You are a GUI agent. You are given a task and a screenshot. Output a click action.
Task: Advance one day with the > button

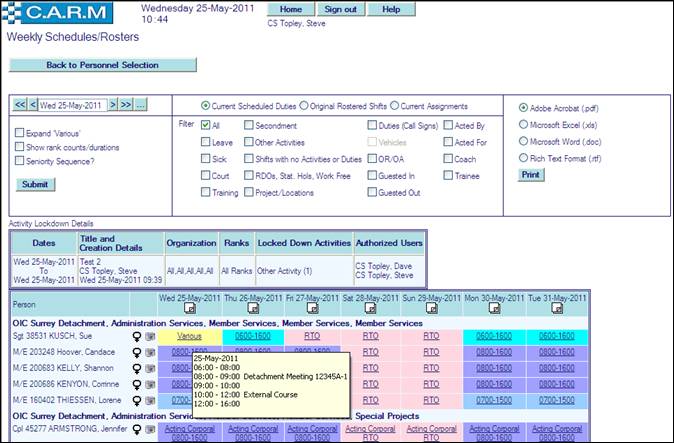[x=113, y=105]
